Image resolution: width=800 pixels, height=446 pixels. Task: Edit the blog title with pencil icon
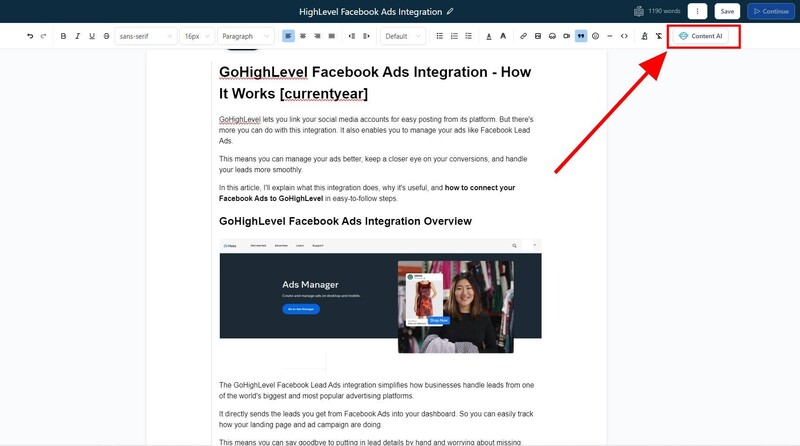[x=450, y=11]
